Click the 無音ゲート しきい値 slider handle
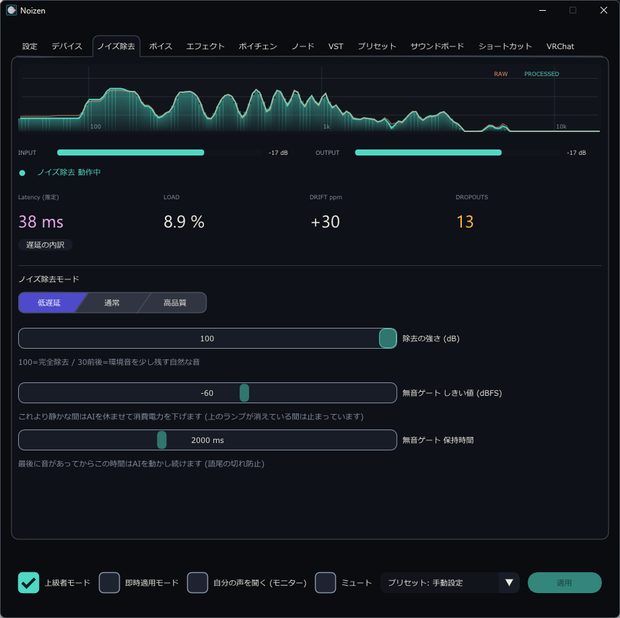Image resolution: width=620 pixels, height=618 pixels. pos(244,393)
